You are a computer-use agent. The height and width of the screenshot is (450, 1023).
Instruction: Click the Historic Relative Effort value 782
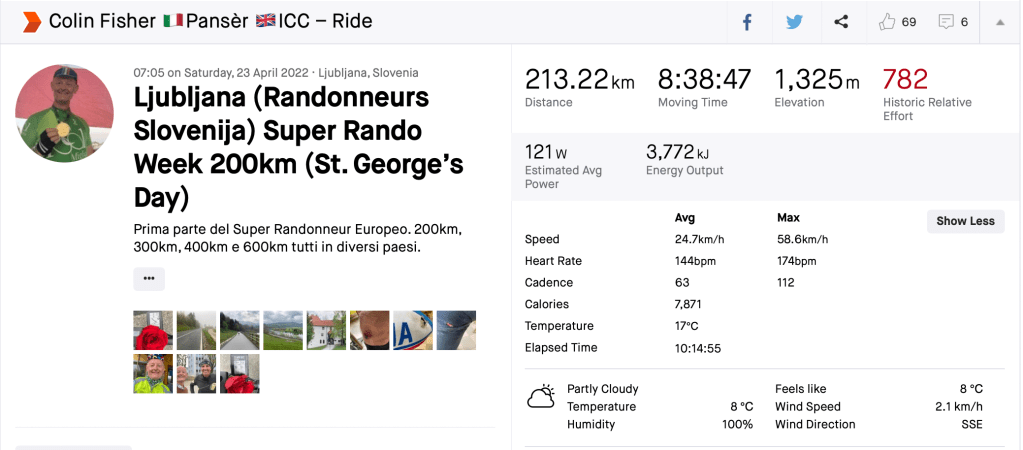905,79
